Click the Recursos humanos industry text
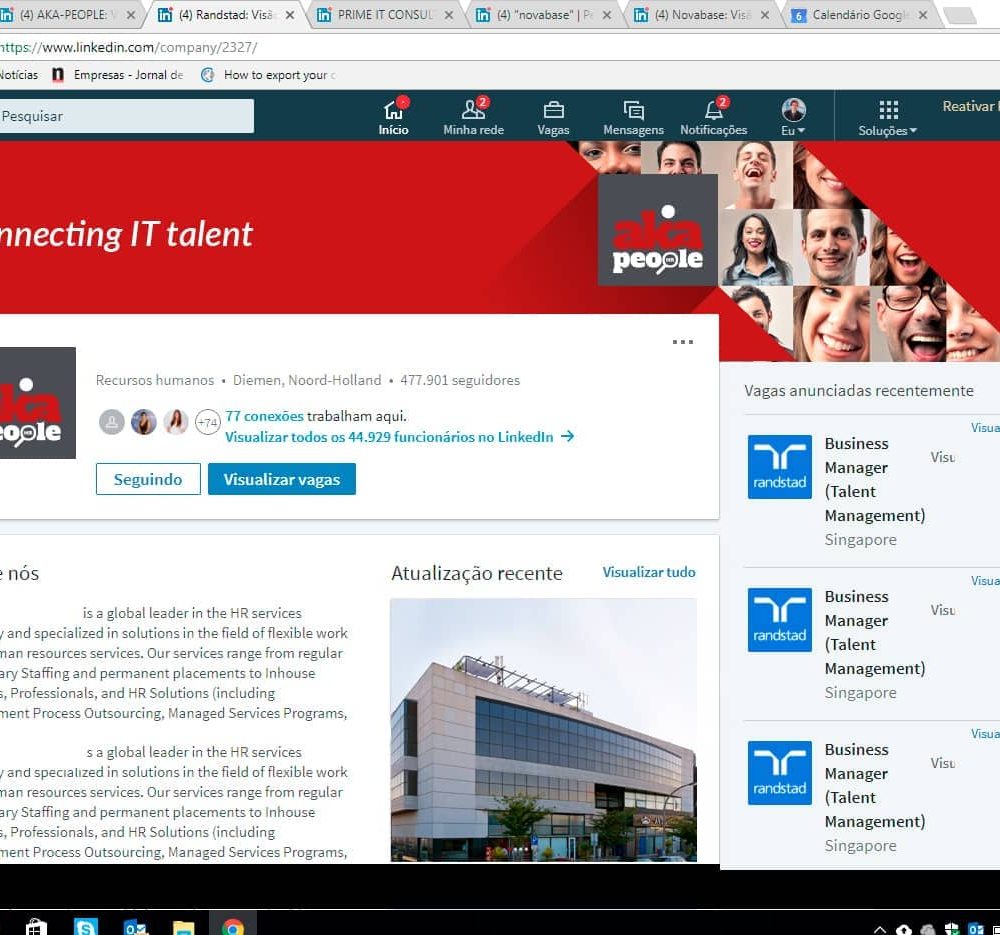This screenshot has height=935, width=1000. (155, 380)
